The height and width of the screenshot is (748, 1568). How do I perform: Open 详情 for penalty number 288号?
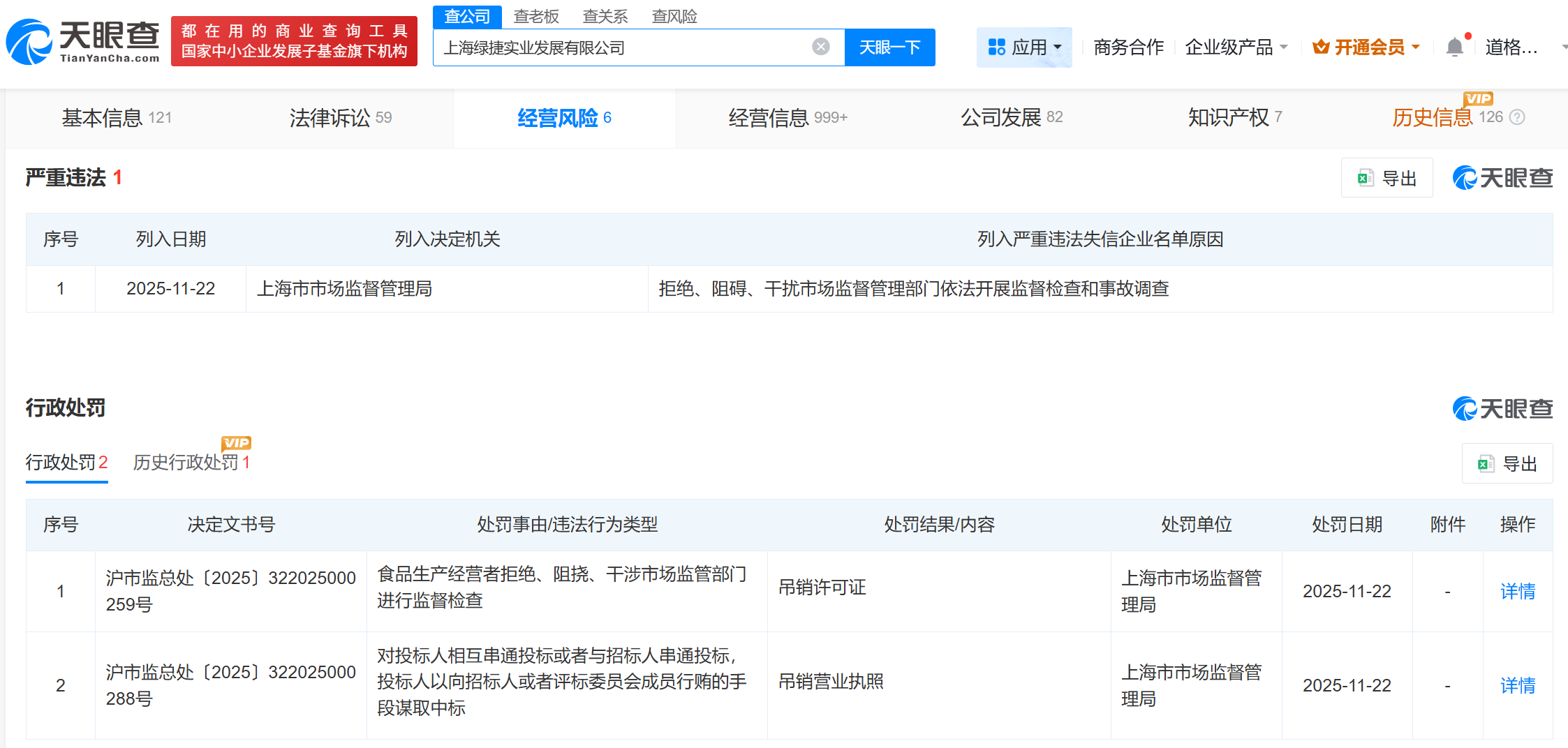(1518, 685)
